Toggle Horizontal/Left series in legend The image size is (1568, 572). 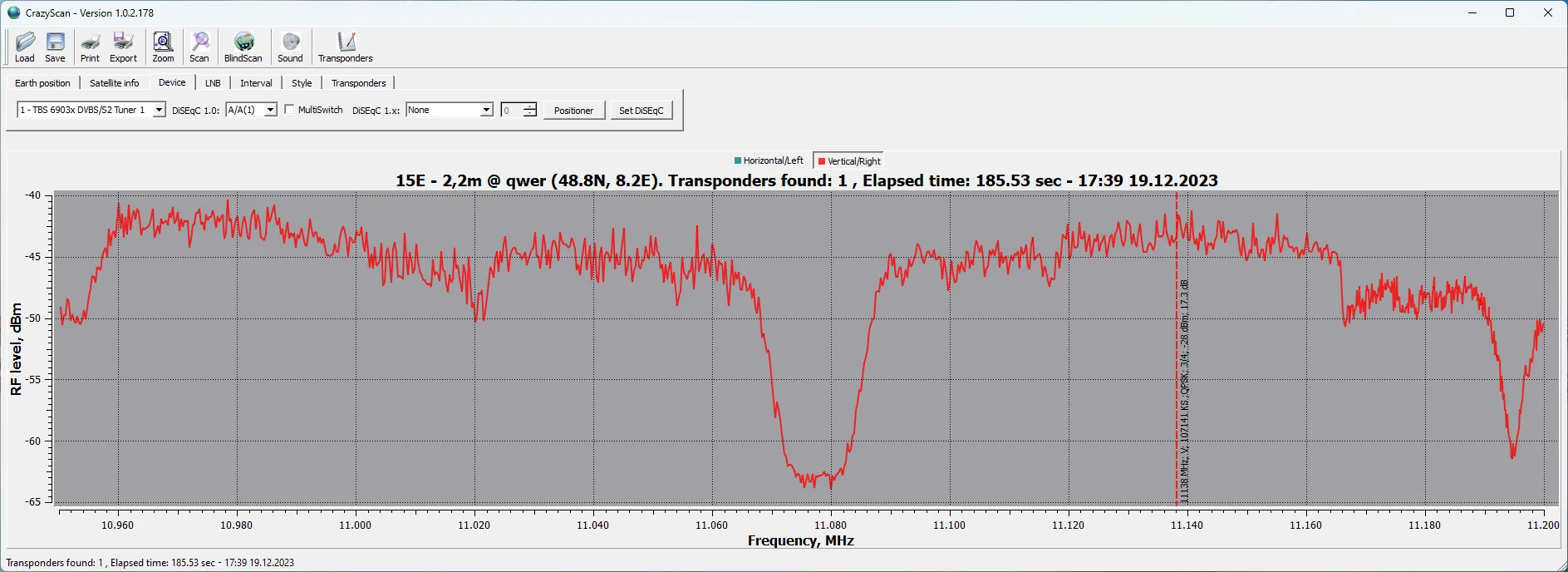[769, 160]
